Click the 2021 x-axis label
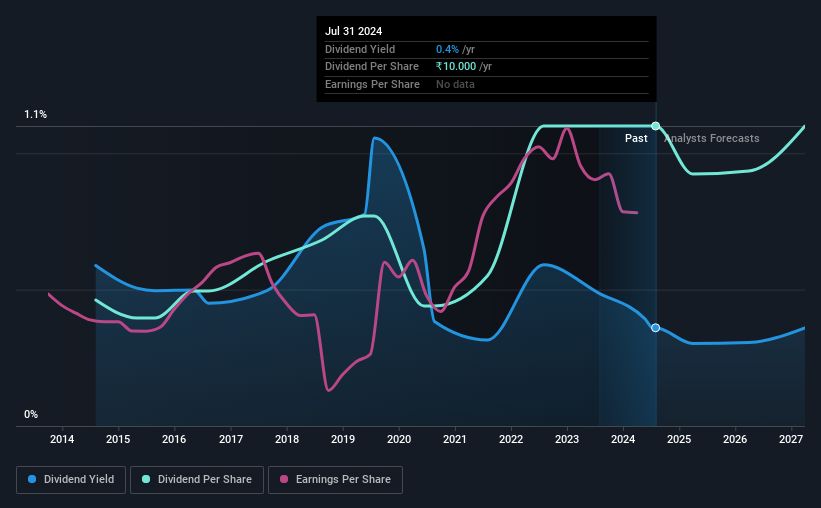This screenshot has width=821, height=508. click(x=454, y=439)
